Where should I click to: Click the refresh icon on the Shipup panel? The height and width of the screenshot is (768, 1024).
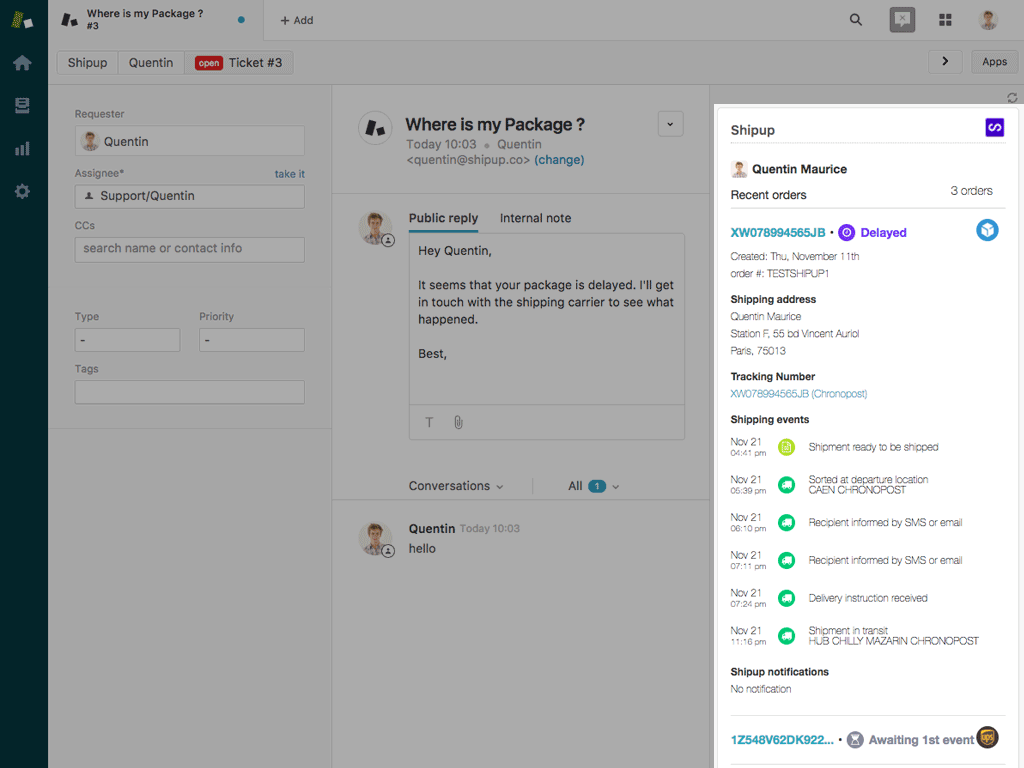tap(1012, 97)
